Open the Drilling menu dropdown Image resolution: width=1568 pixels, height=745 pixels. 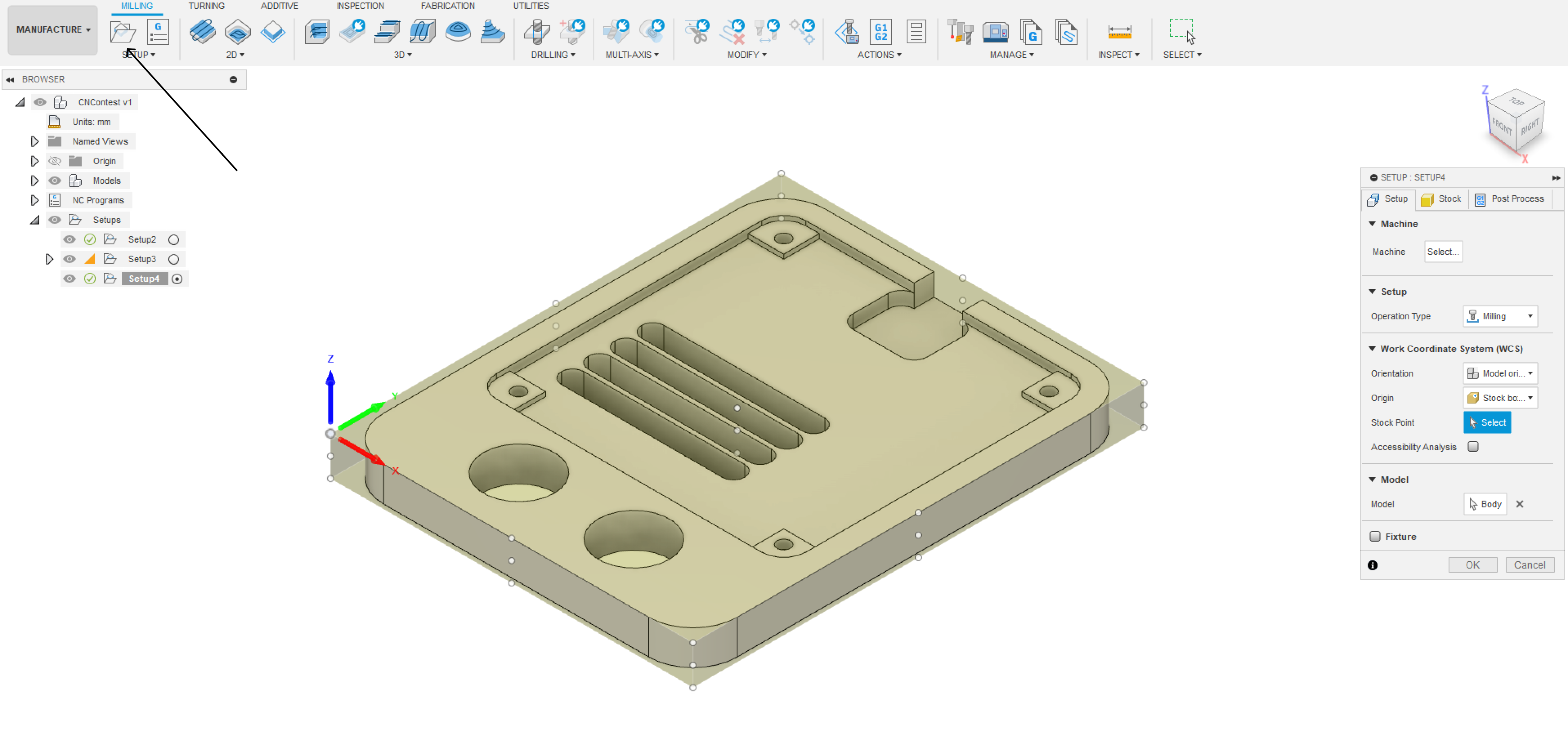[x=553, y=55]
